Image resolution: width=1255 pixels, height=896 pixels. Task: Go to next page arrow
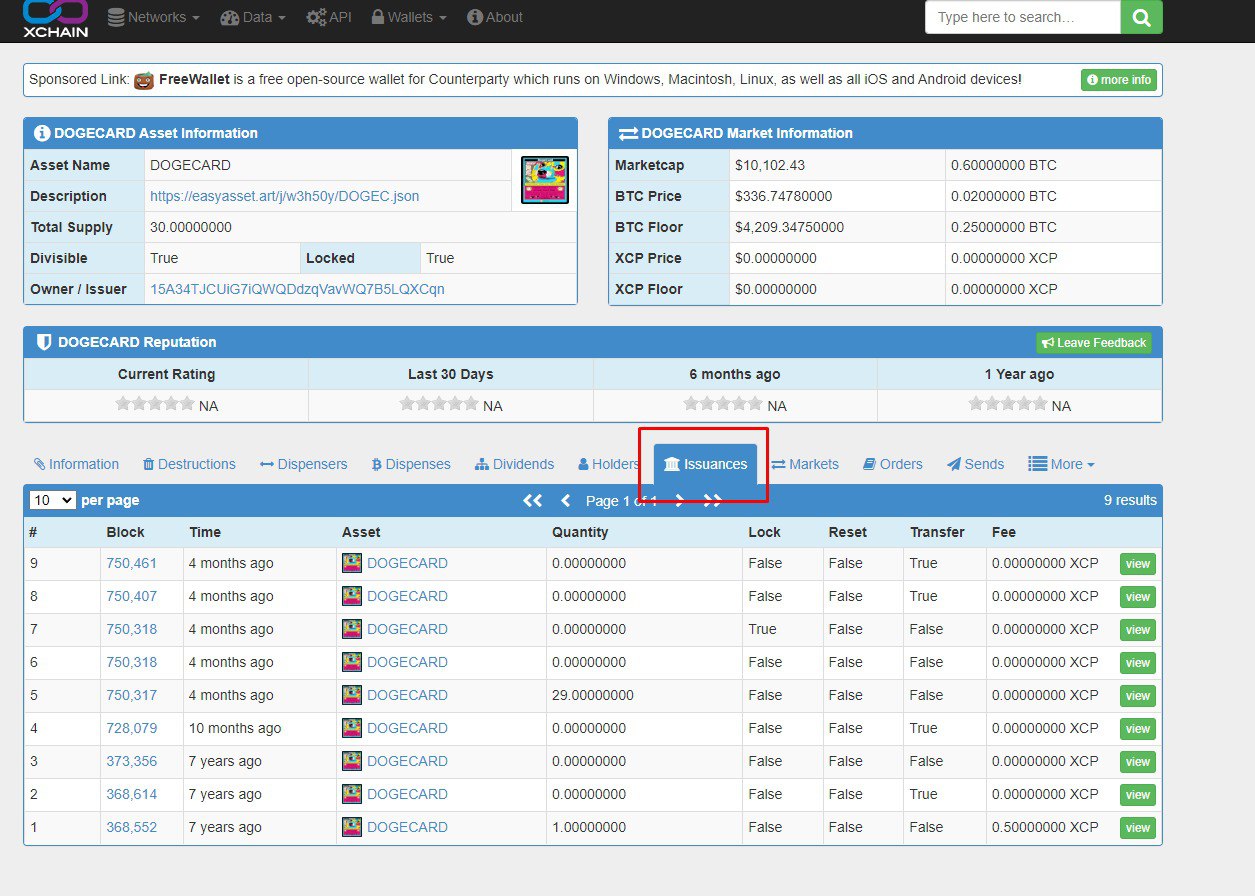click(680, 500)
